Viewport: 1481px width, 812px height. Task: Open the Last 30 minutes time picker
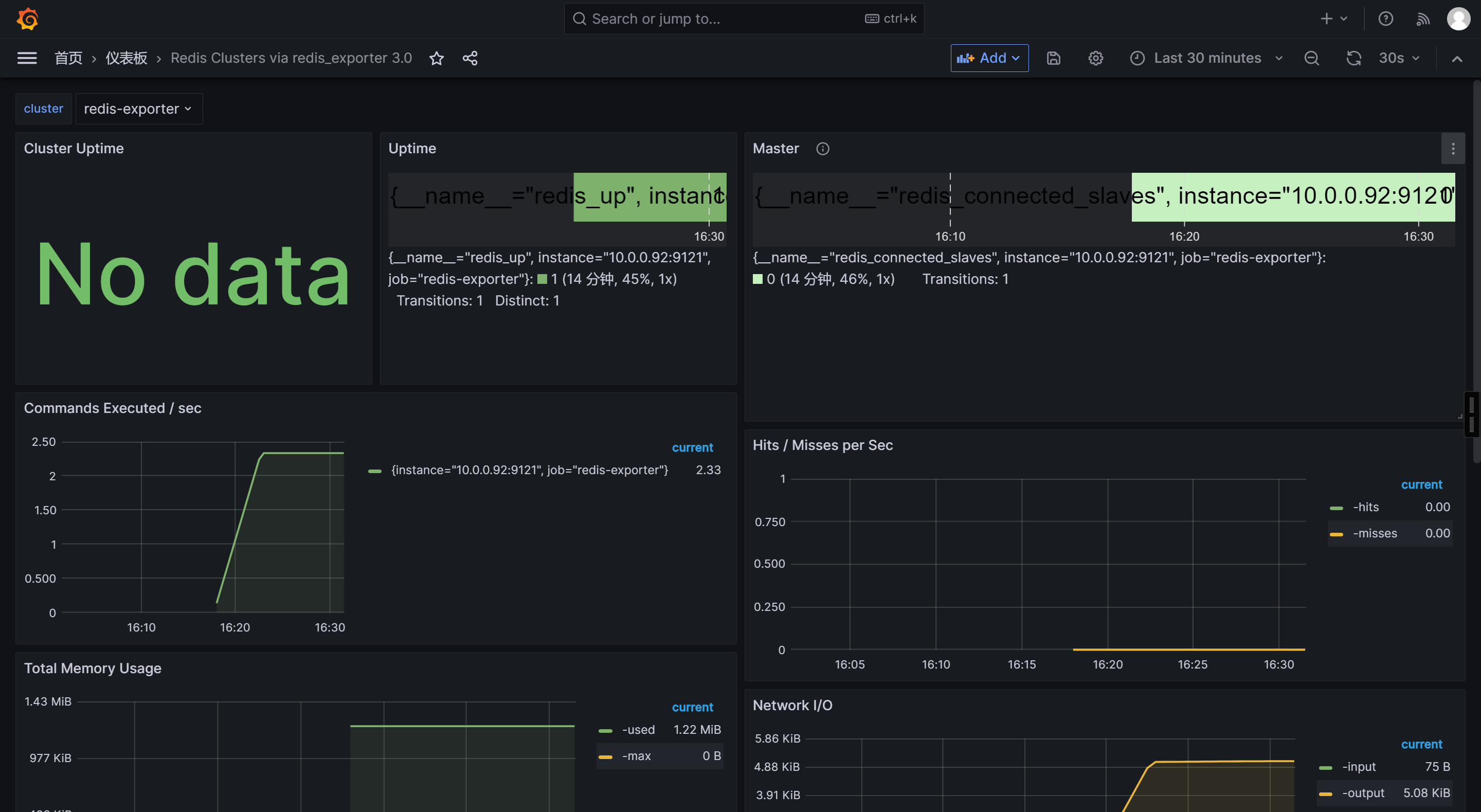click(x=1207, y=58)
